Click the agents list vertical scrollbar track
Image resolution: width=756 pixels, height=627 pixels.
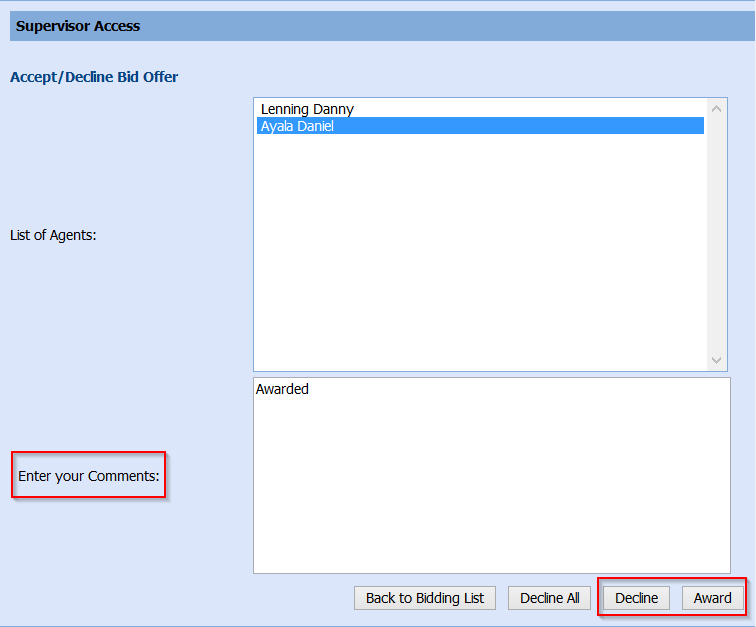[716, 235]
